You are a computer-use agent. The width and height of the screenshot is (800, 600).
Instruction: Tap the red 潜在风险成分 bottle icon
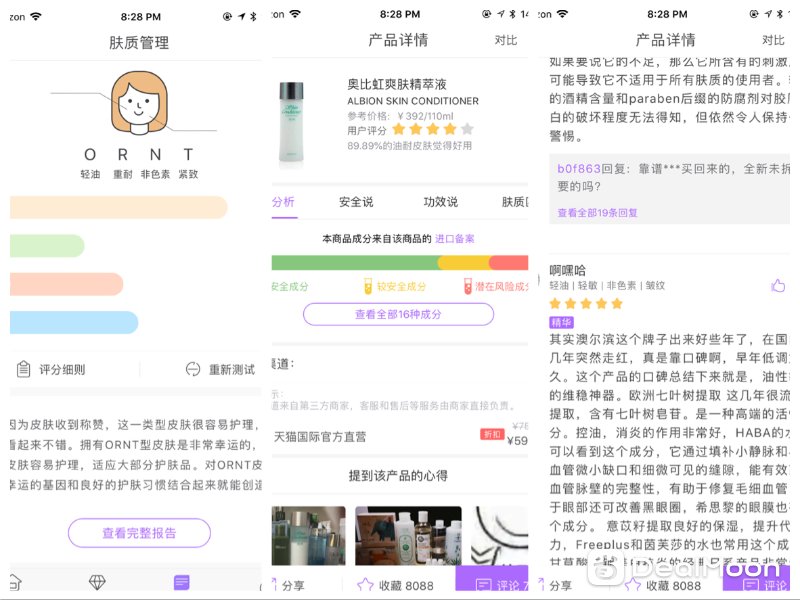467,286
